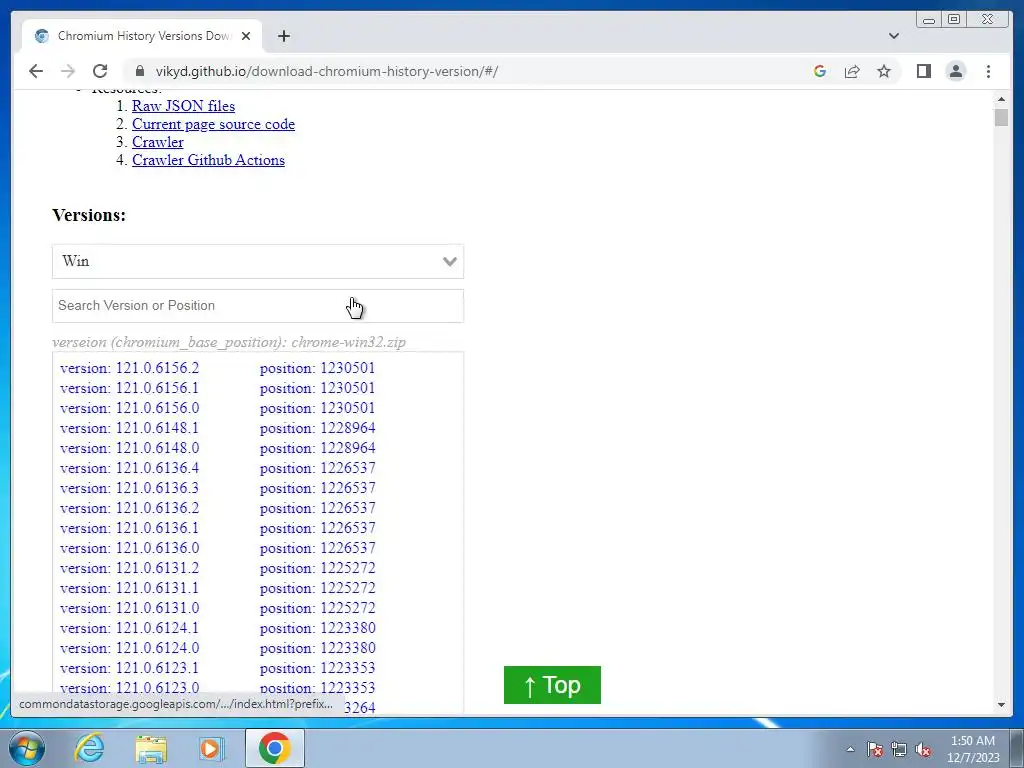Open the Chrome profile menu
This screenshot has width=1024, height=768.
955,71
